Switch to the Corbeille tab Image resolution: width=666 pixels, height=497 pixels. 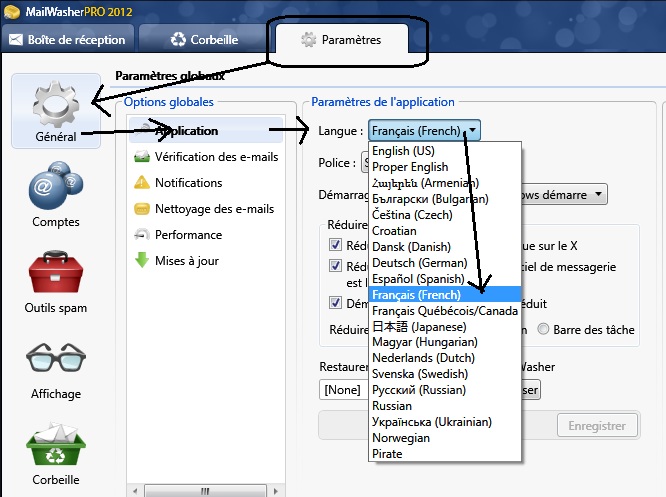[204, 39]
